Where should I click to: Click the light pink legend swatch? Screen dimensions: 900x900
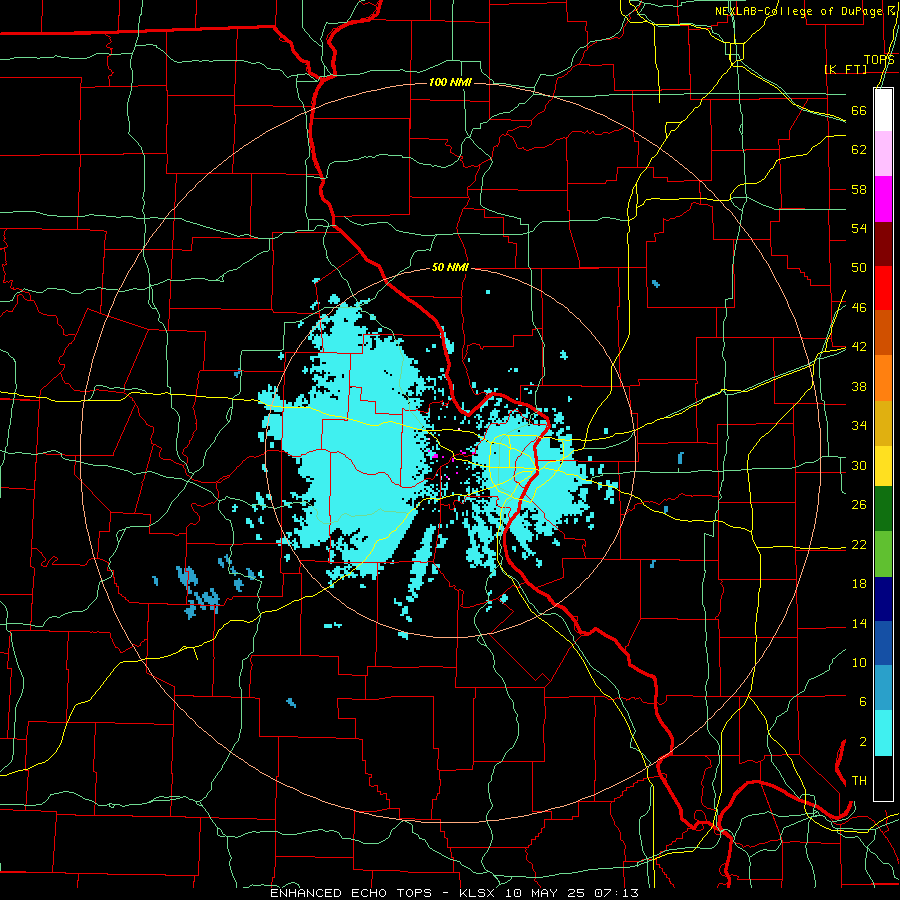point(883,154)
